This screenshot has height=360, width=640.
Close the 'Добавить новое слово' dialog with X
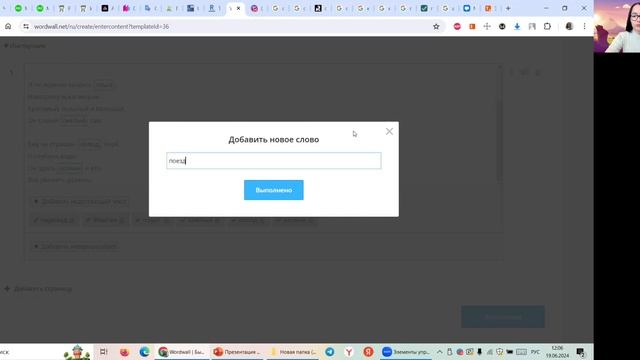point(389,131)
